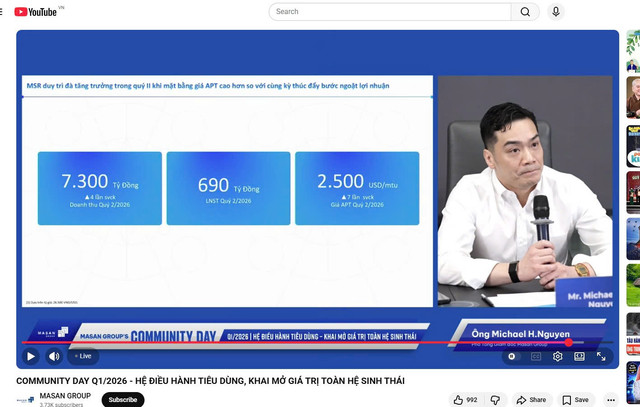Go to the YouTube home logo
Screen dimensions: 640x407
click(36, 12)
